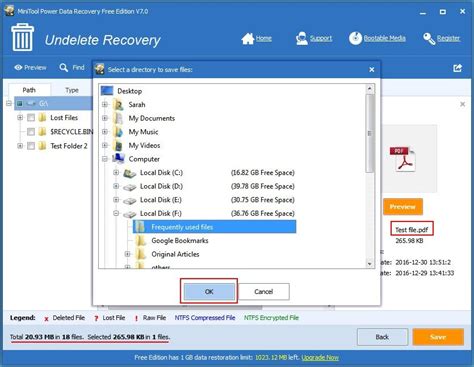Click the directory list scrollbar thumb
474x367 pixels.
point(369,133)
